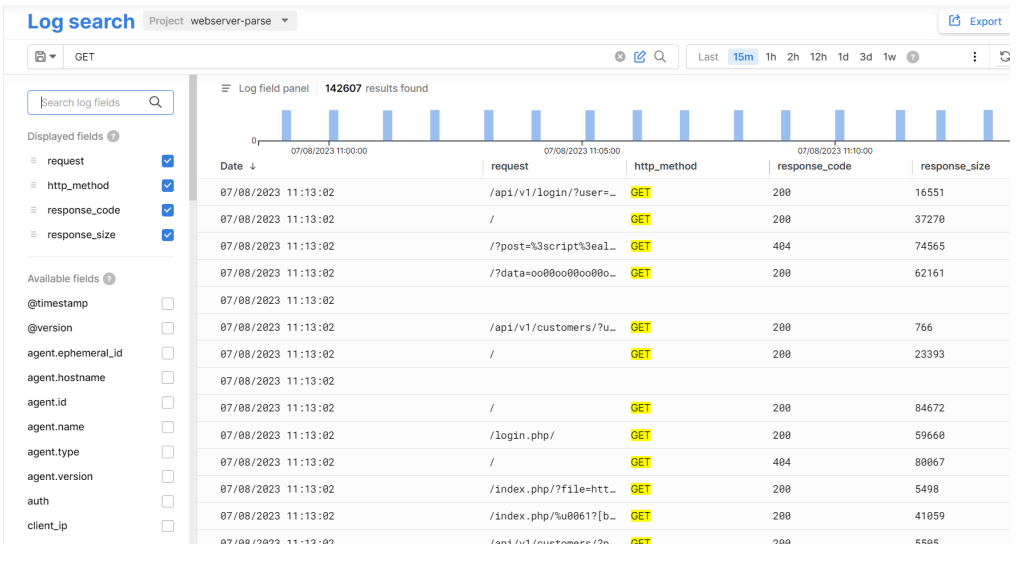Open the three-dot options menu
Screen dimensions: 1019x582
coord(975,57)
